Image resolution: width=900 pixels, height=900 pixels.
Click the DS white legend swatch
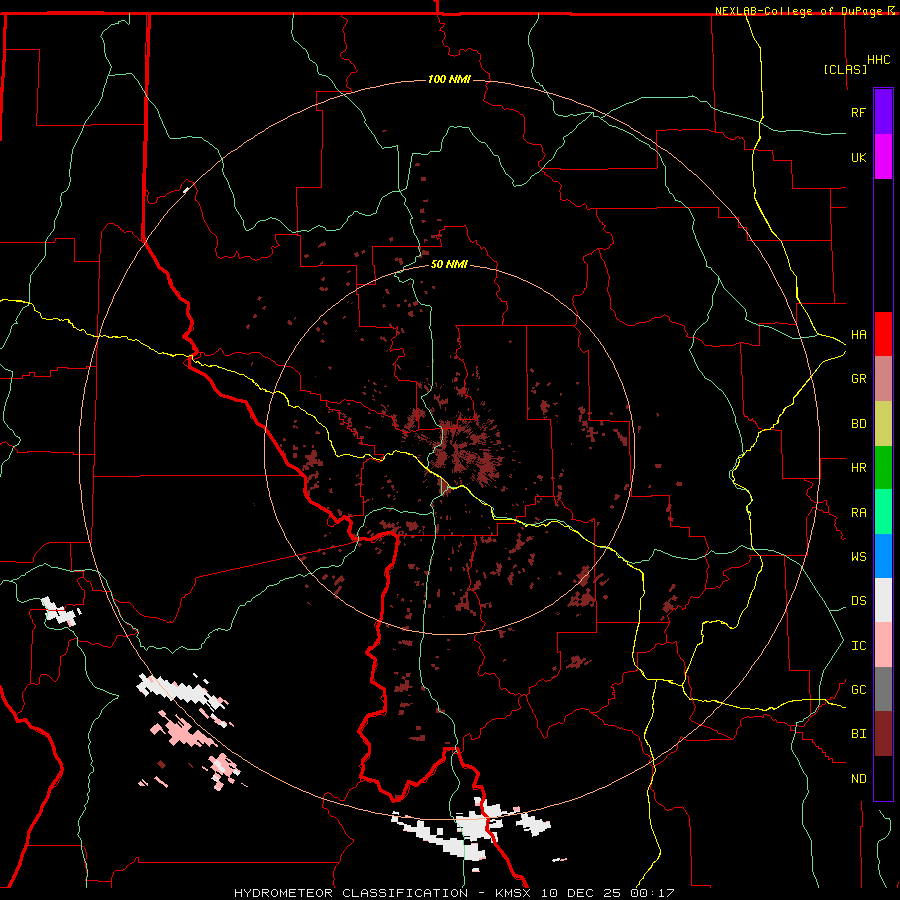coord(883,600)
